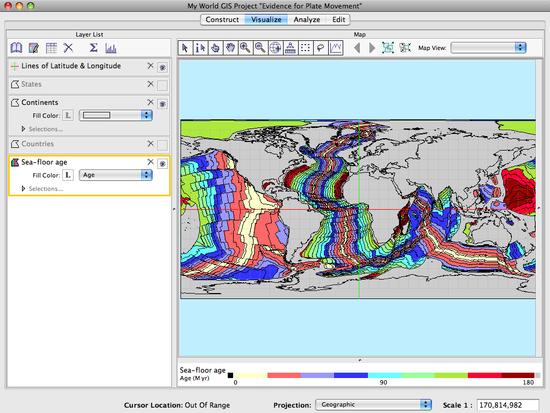Select the lasso selection tool

[x=321, y=48]
